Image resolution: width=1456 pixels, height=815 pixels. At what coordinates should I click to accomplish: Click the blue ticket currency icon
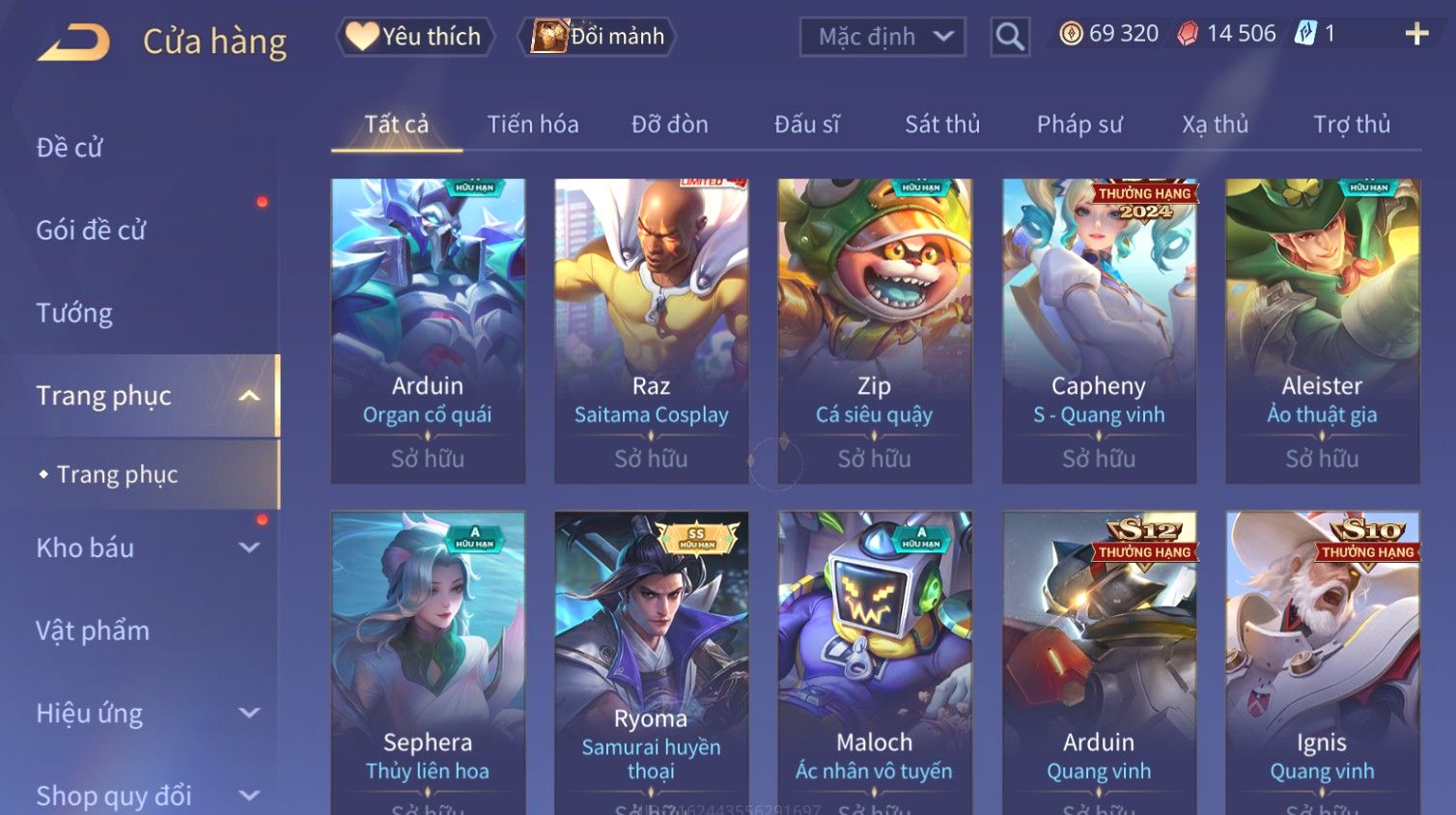tap(1305, 34)
